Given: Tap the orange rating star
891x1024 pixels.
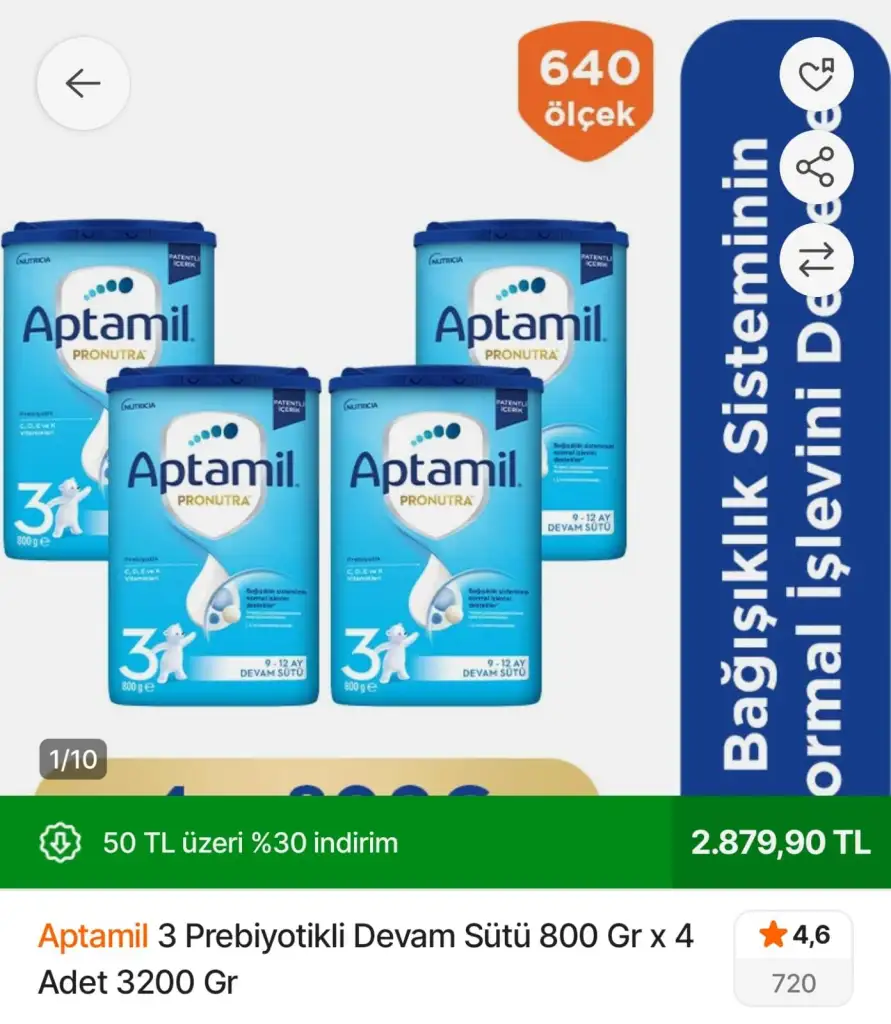Looking at the screenshot, I should click(773, 935).
